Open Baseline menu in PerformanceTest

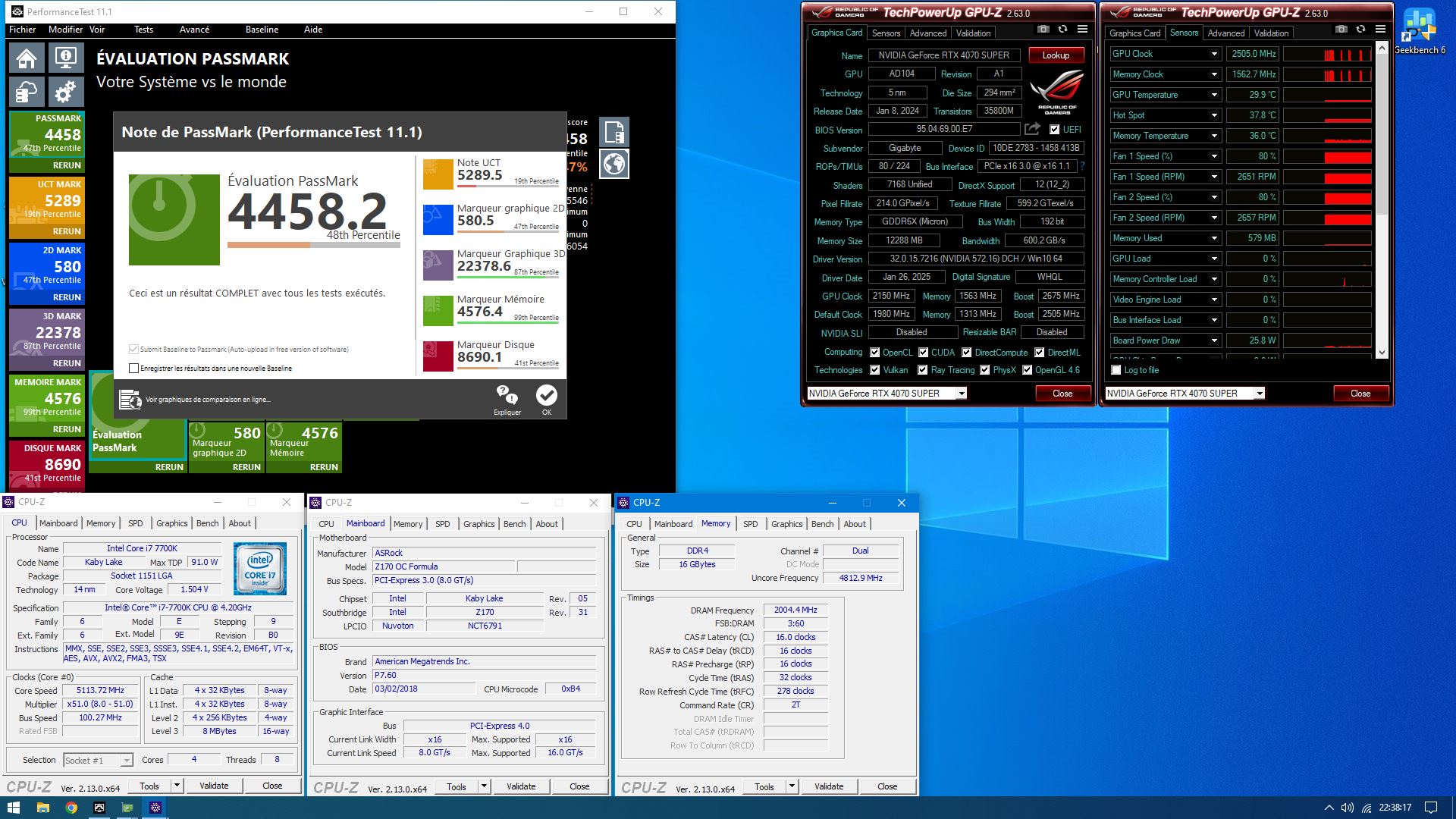click(x=262, y=30)
